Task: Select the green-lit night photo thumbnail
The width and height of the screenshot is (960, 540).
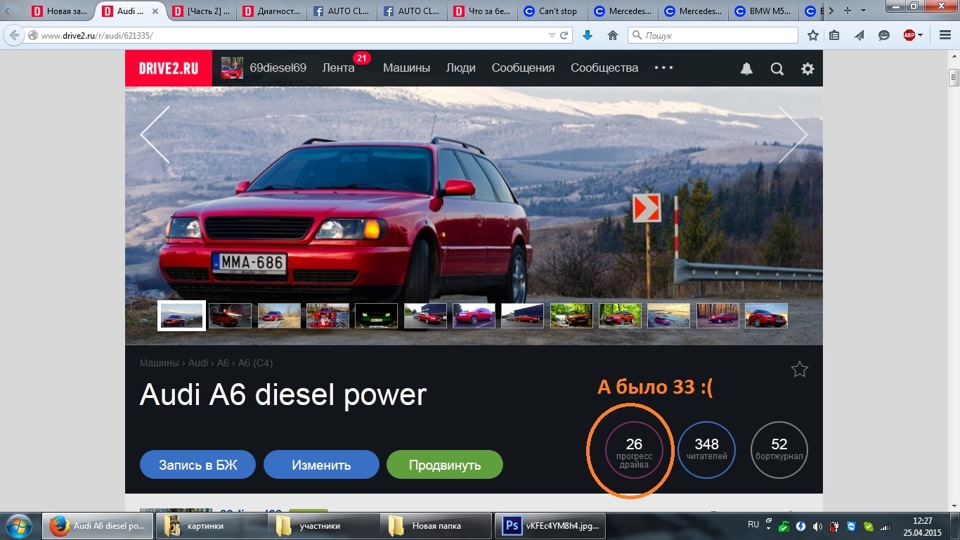Action: (376, 316)
